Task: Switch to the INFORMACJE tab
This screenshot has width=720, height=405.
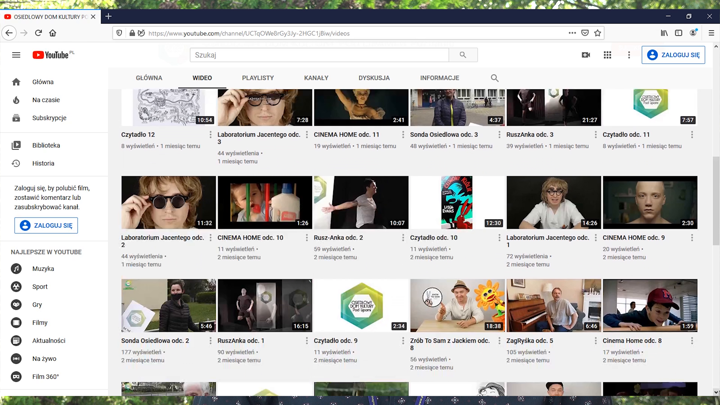Action: [439, 78]
